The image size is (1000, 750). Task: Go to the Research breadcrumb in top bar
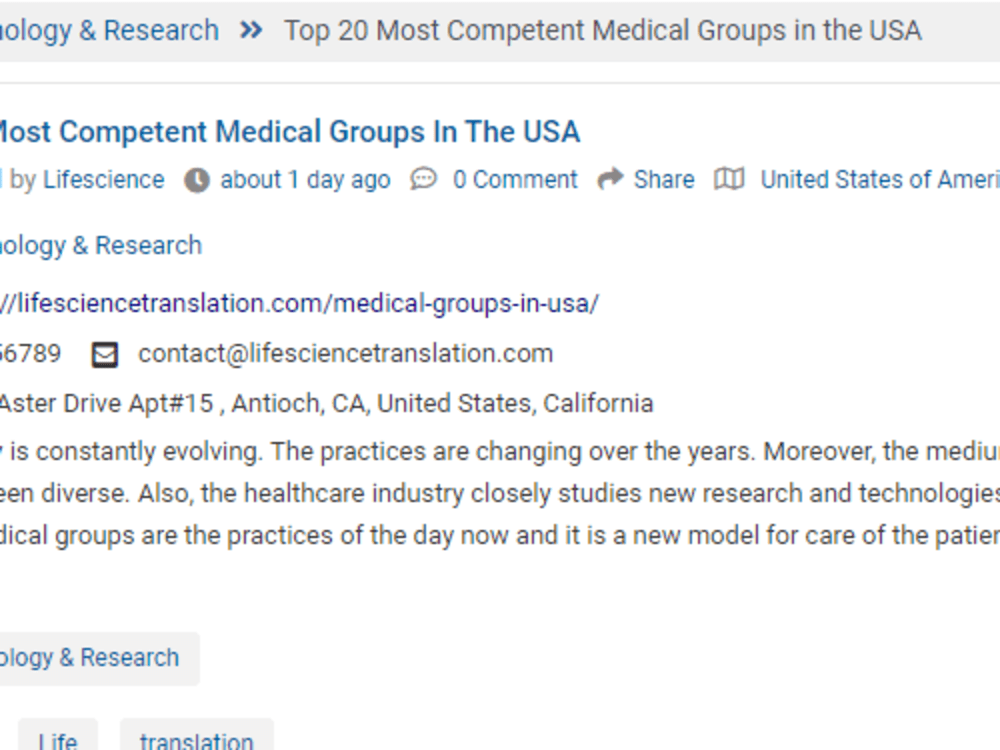[109, 31]
